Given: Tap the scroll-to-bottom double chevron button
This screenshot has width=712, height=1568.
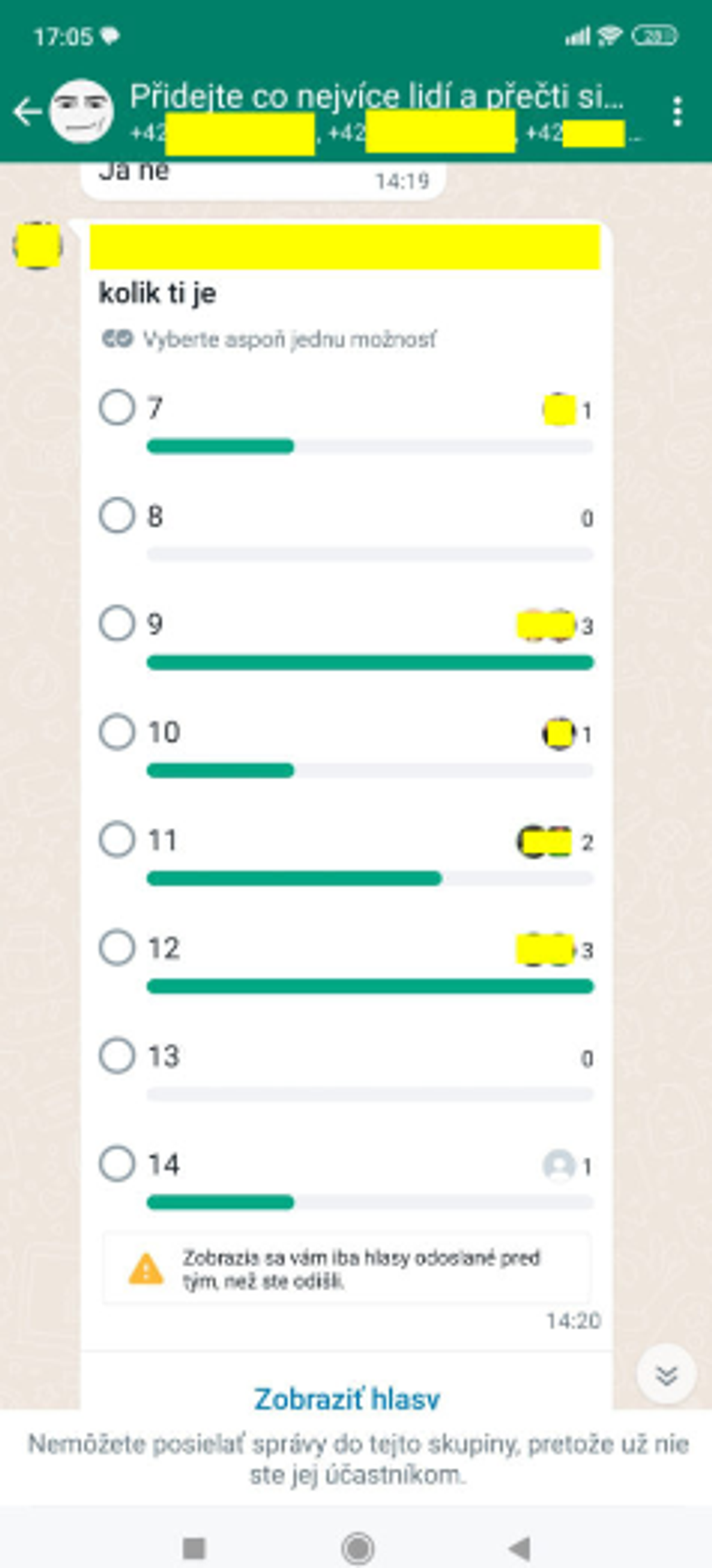Looking at the screenshot, I should (666, 1374).
